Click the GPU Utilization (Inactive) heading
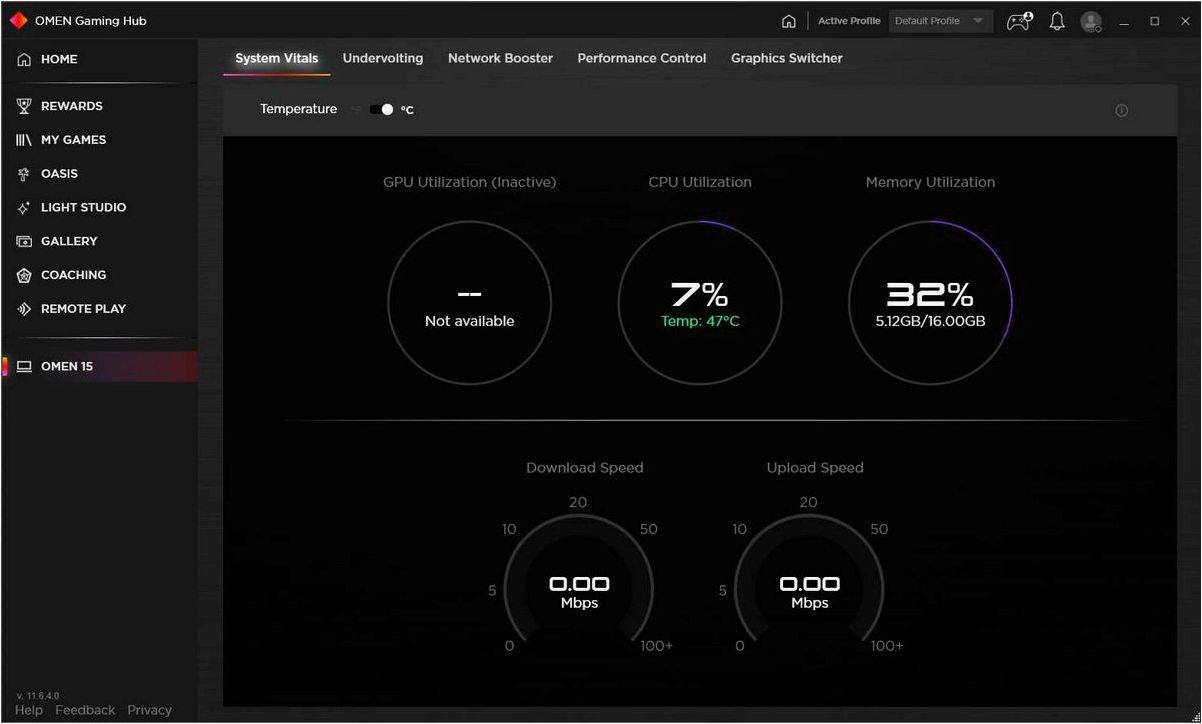 click(x=470, y=182)
